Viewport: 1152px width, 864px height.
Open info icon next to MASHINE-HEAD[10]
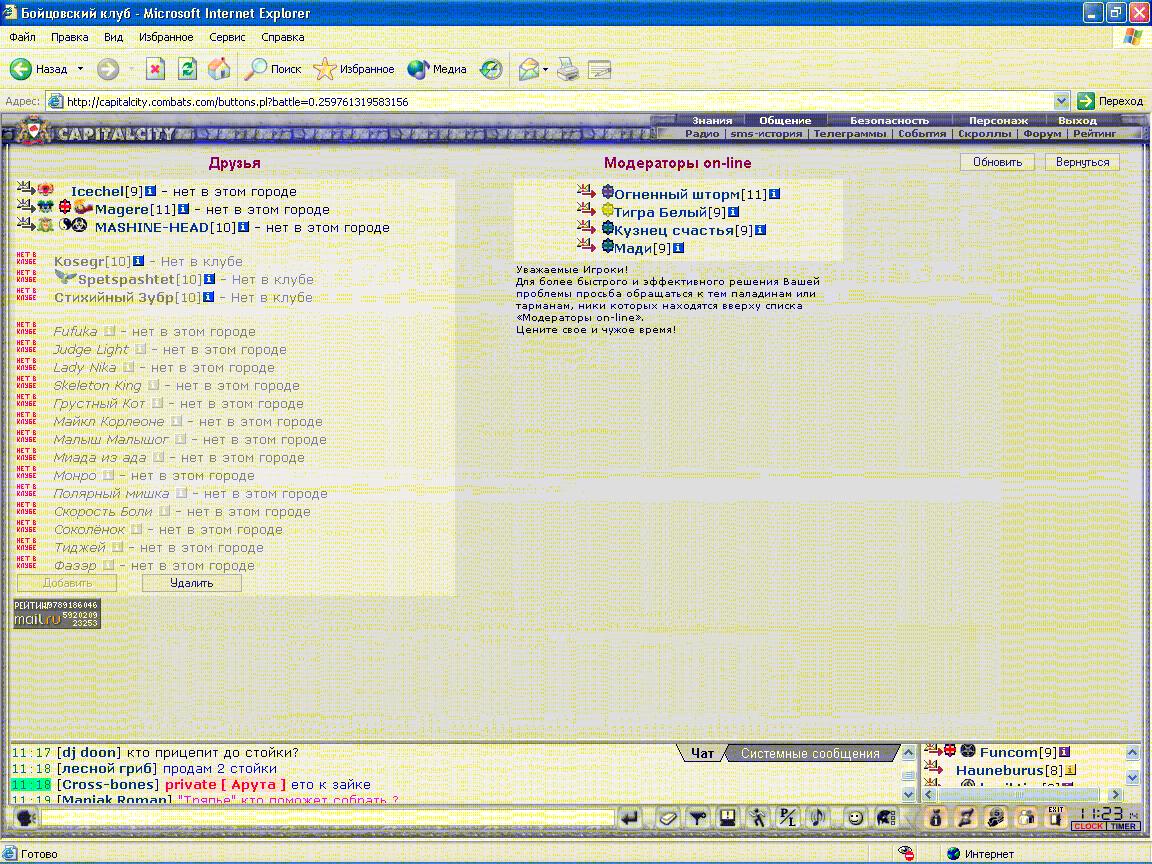tap(243, 227)
